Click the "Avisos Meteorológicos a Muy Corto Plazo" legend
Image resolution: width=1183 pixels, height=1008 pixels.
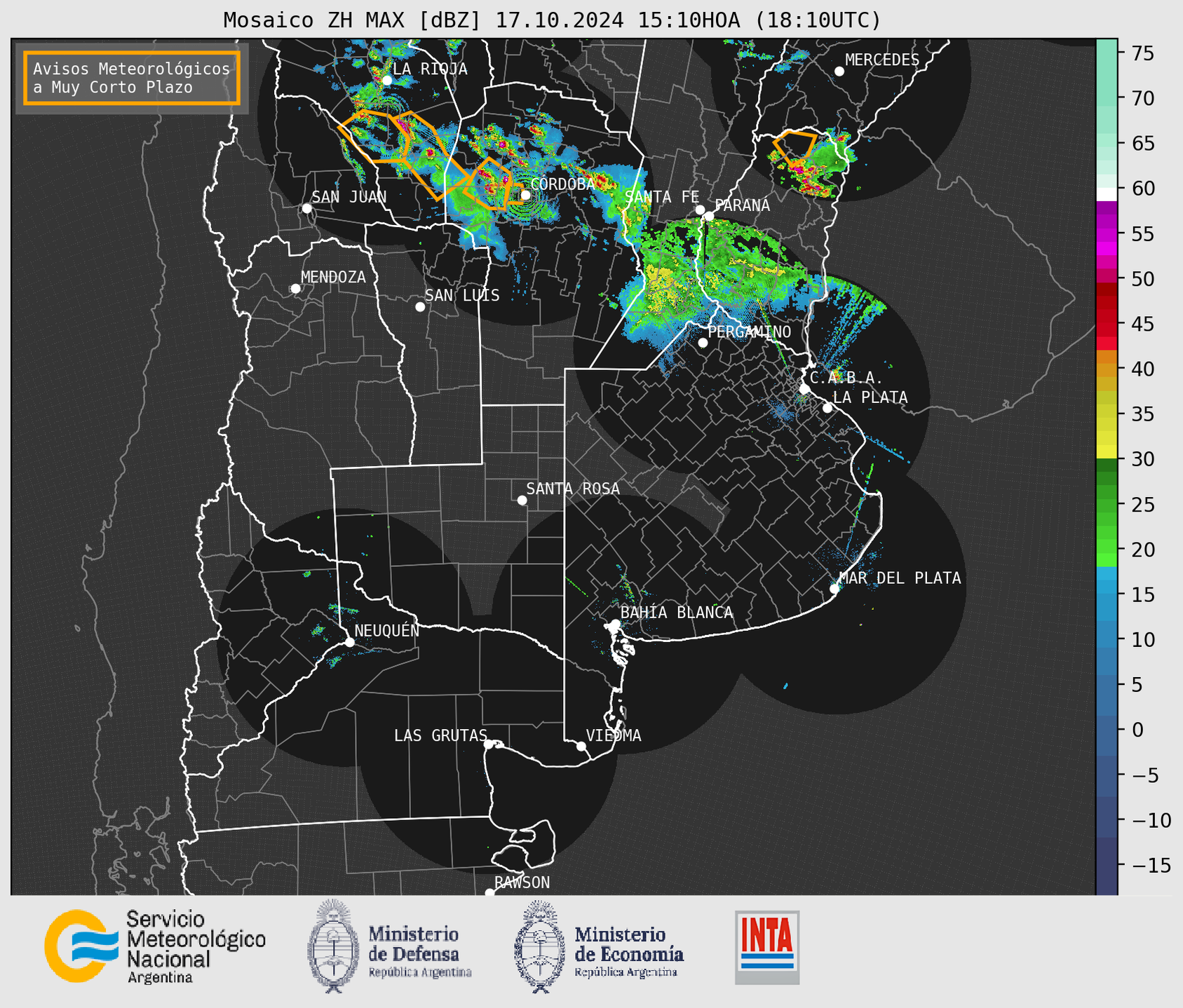pyautogui.click(x=132, y=78)
